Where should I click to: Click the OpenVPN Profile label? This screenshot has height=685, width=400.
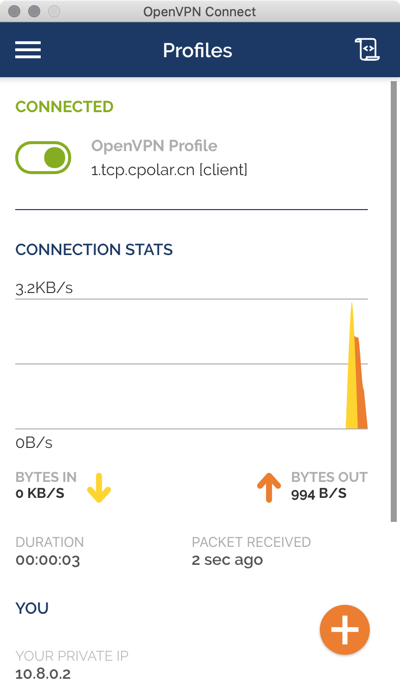[x=154, y=145]
